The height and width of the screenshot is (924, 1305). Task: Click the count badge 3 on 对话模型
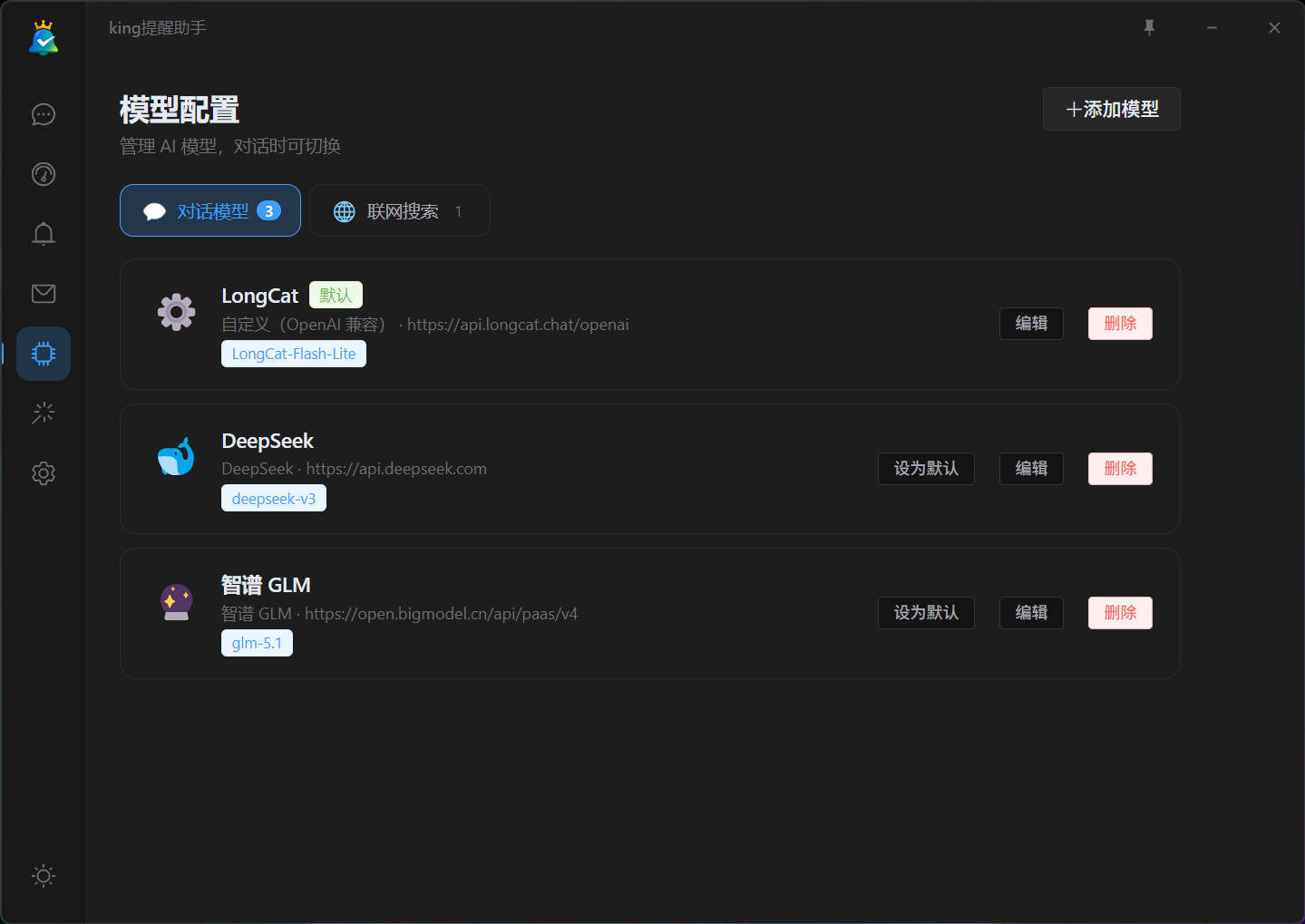tap(268, 210)
